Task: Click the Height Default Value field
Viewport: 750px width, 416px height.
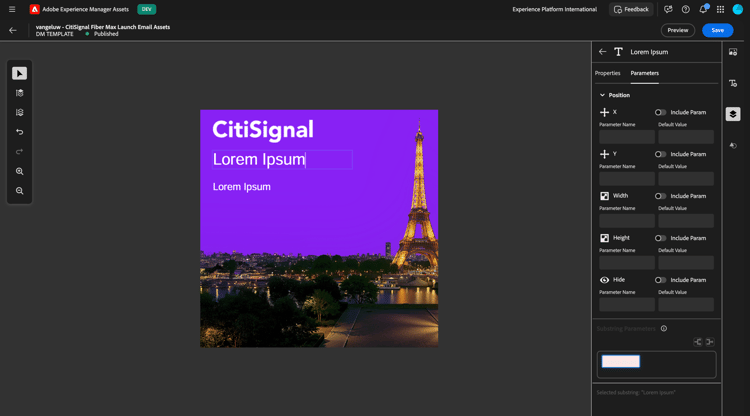Action: click(686, 263)
